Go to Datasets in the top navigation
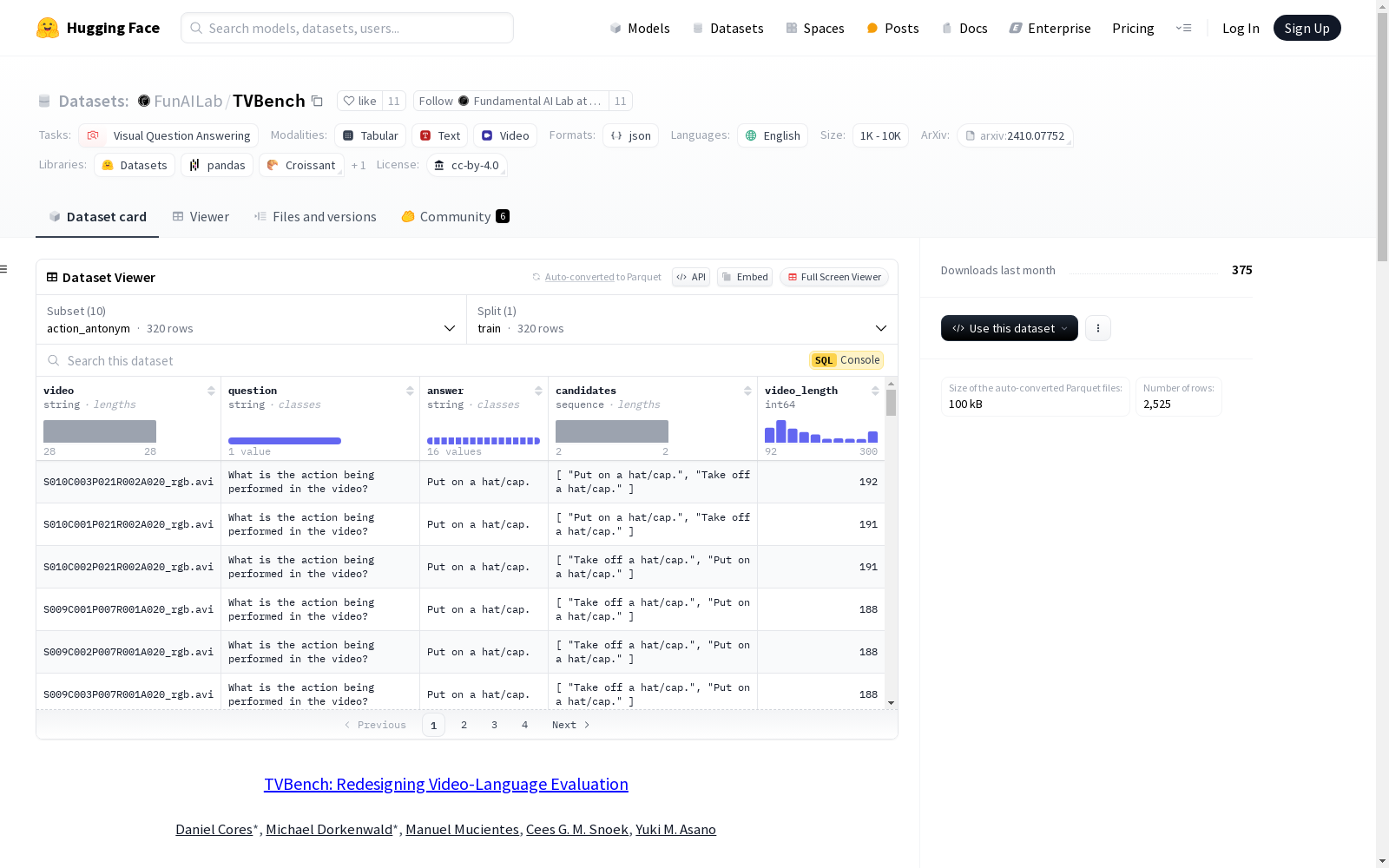 727,29
